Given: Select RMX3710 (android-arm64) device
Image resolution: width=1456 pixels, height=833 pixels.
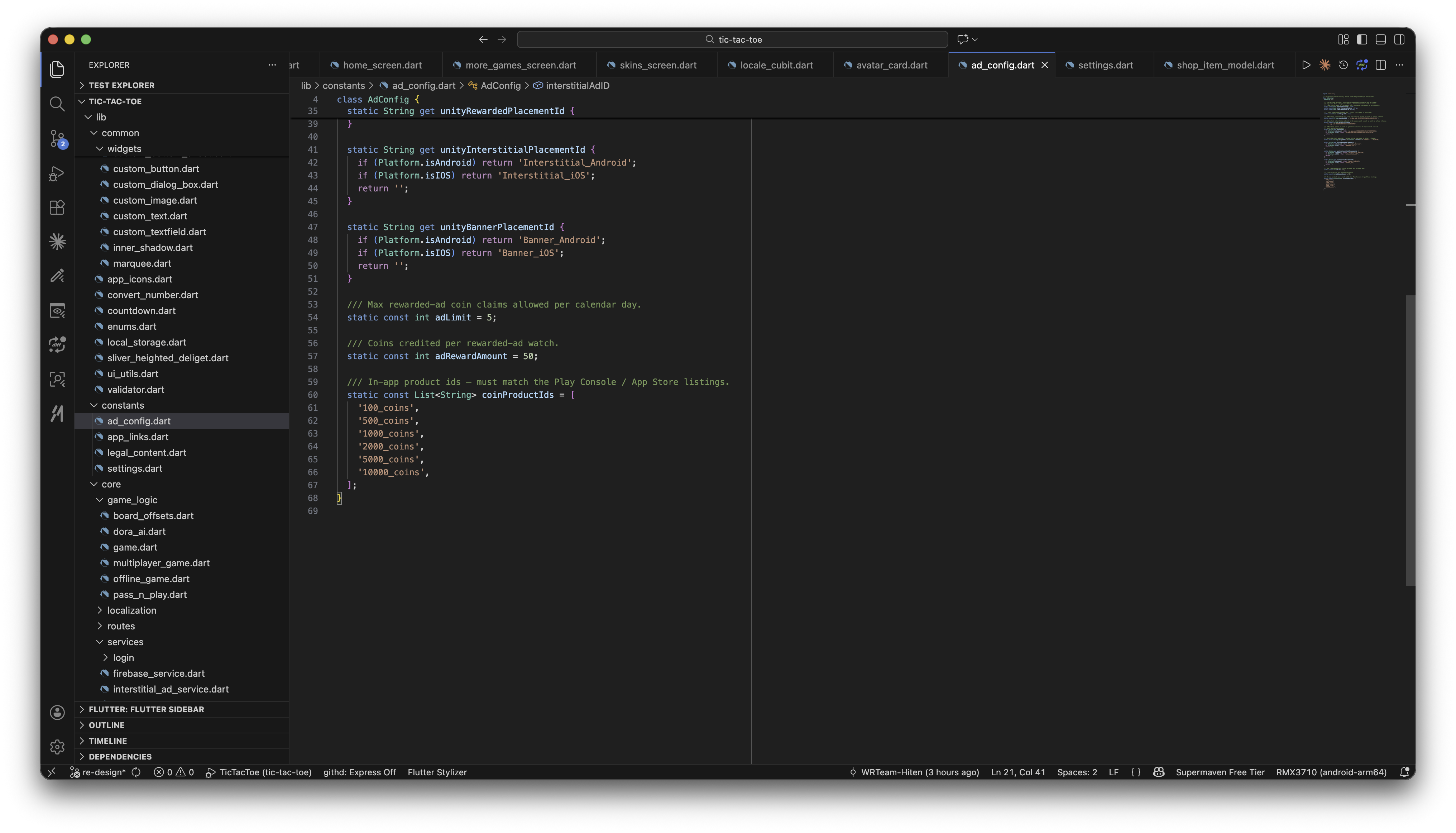Looking at the screenshot, I should (x=1331, y=772).
